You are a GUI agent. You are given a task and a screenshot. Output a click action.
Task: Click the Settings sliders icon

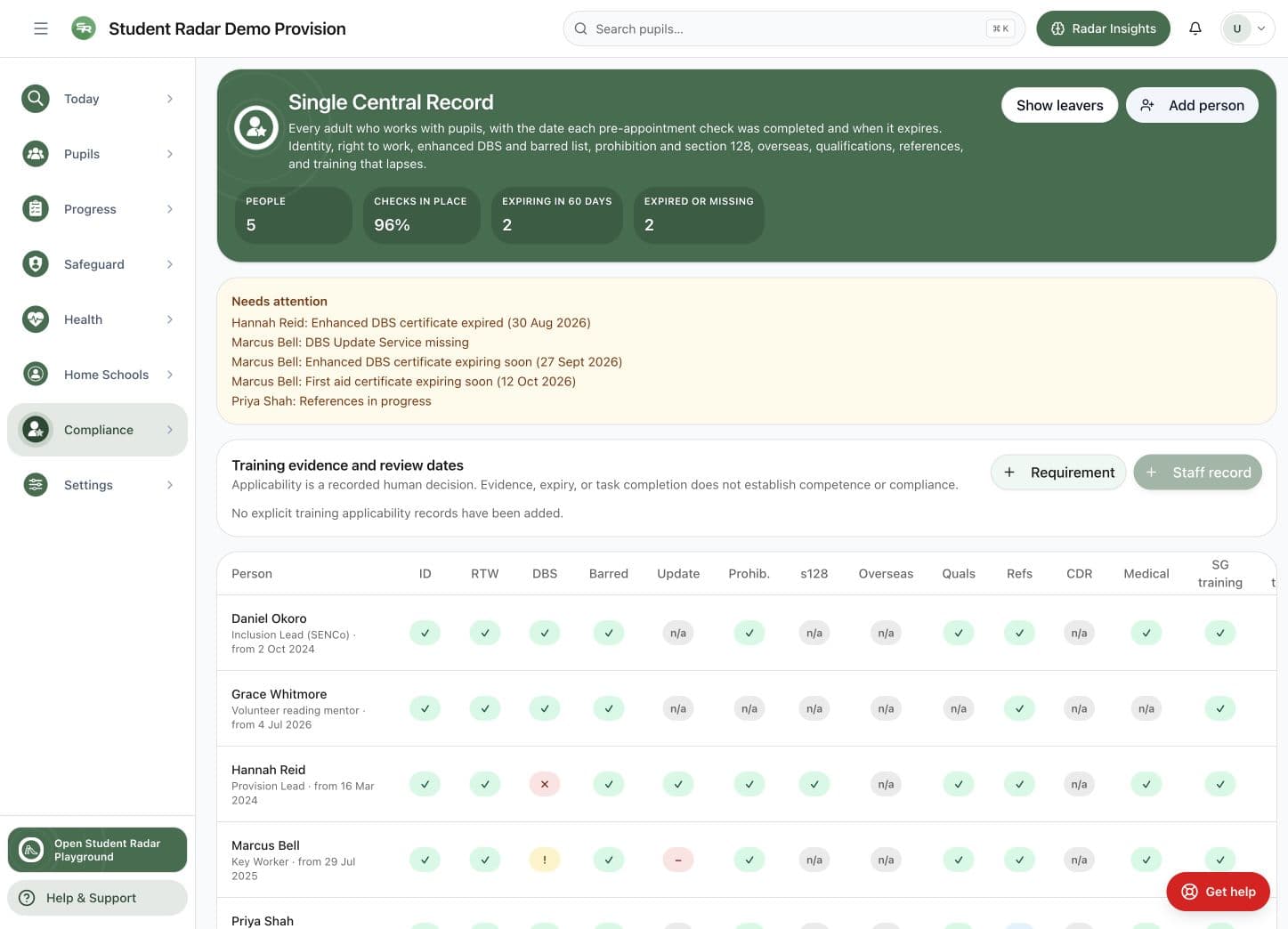36,485
